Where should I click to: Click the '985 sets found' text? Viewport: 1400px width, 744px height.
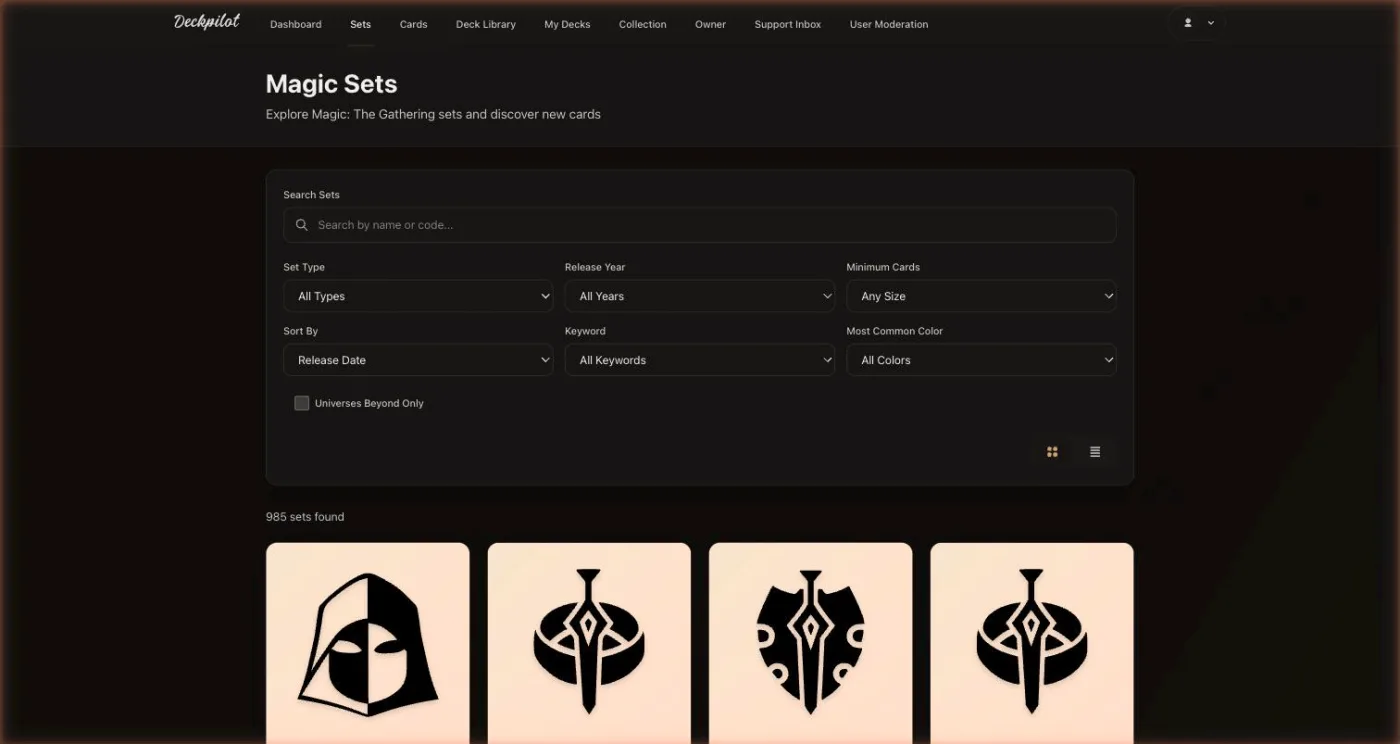(x=305, y=517)
